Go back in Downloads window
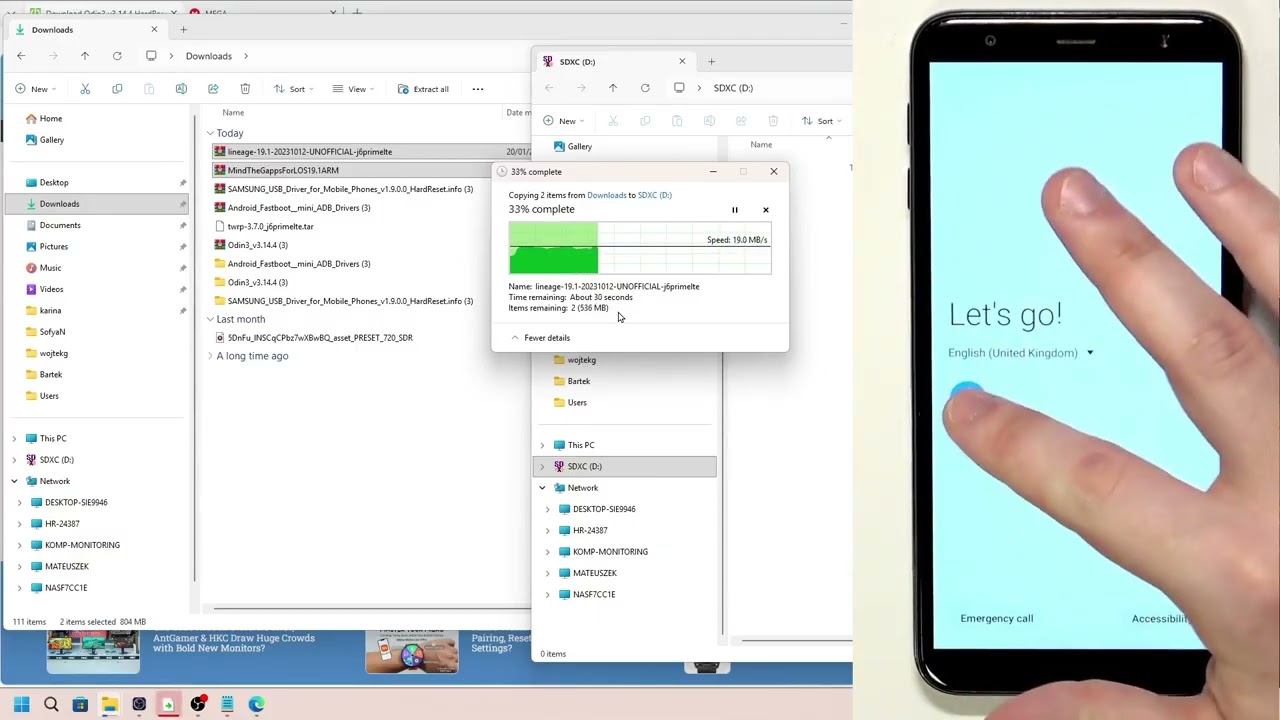This screenshot has height=720, width=1280. pyautogui.click(x=21, y=56)
